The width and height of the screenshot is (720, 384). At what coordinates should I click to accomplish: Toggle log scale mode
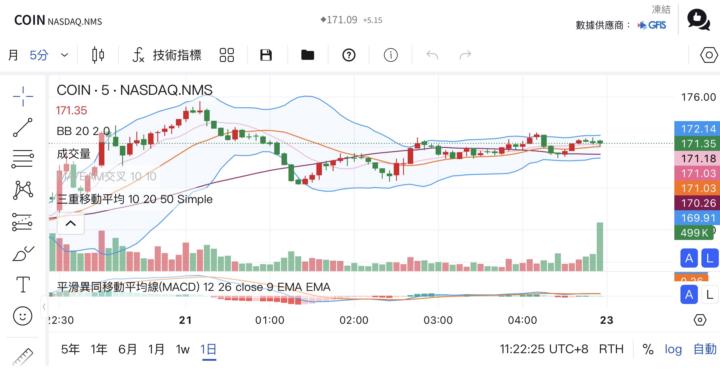(x=673, y=349)
